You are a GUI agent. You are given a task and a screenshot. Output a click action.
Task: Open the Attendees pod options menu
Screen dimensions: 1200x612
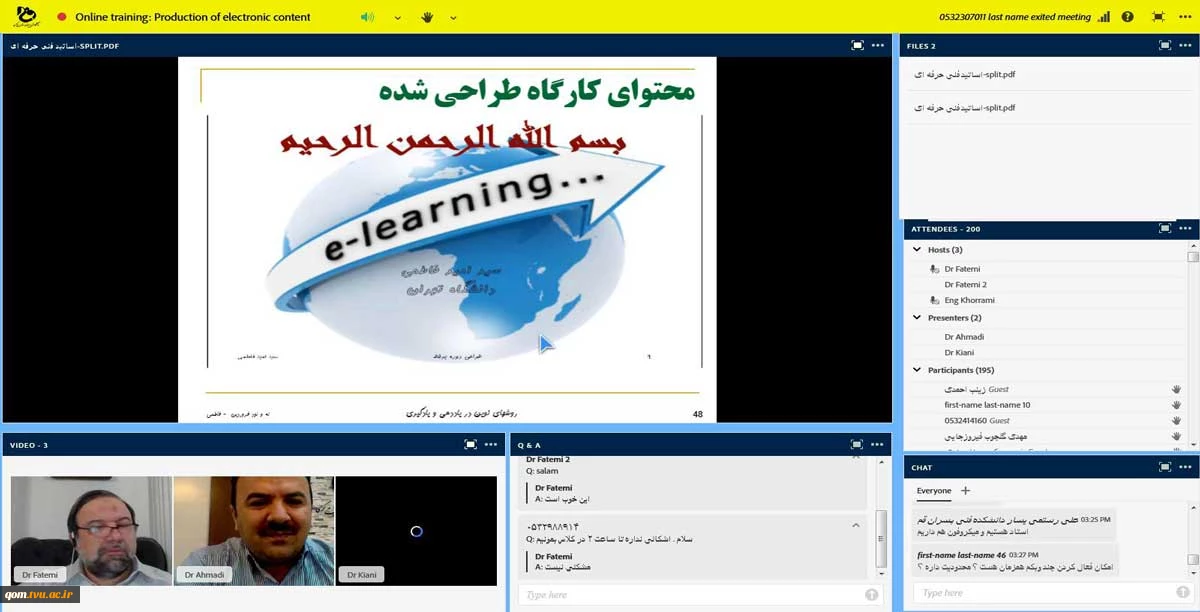point(1185,228)
